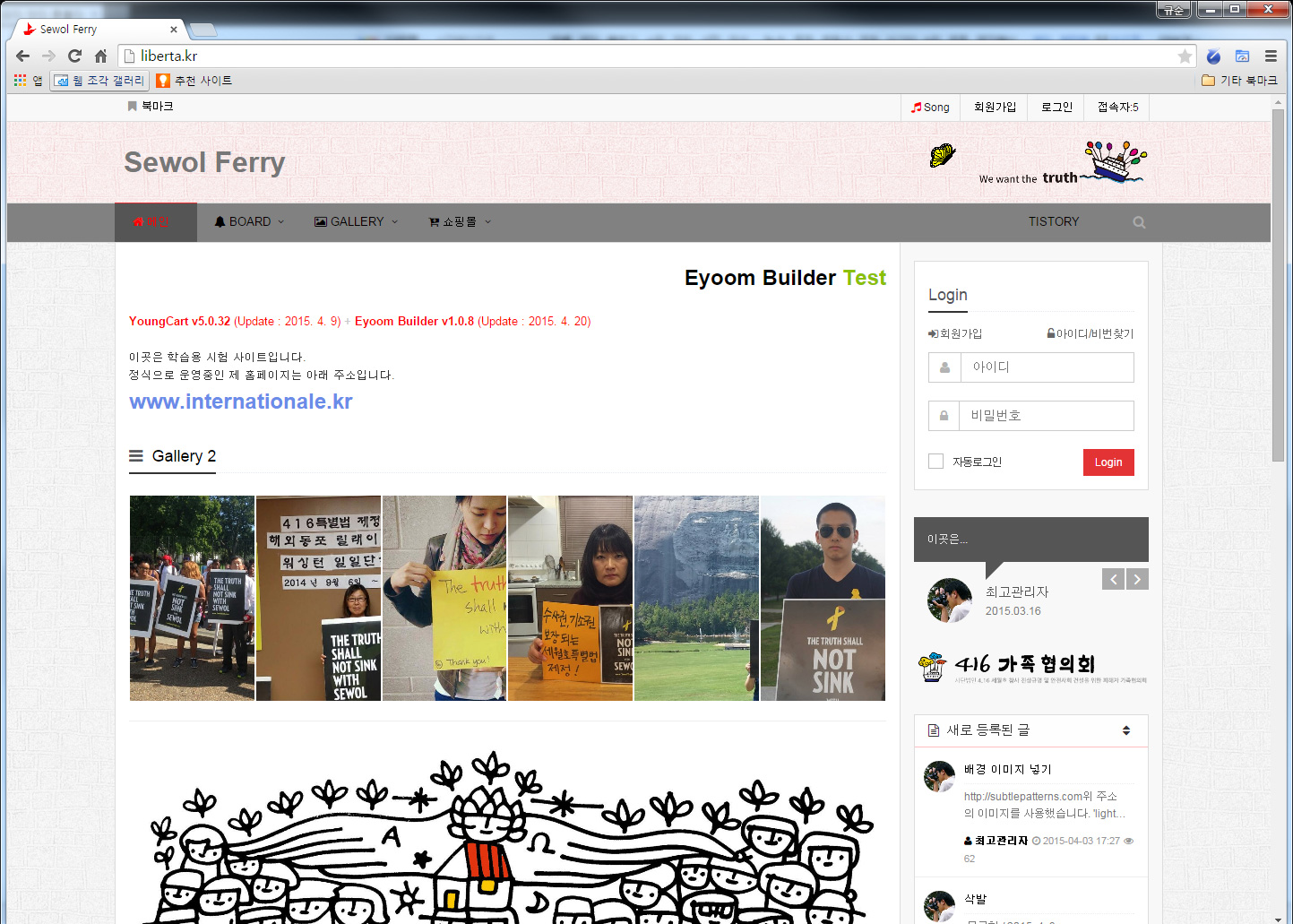
Task: Click the 최고관리자 avatar in 이곳은 box
Action: [950, 600]
